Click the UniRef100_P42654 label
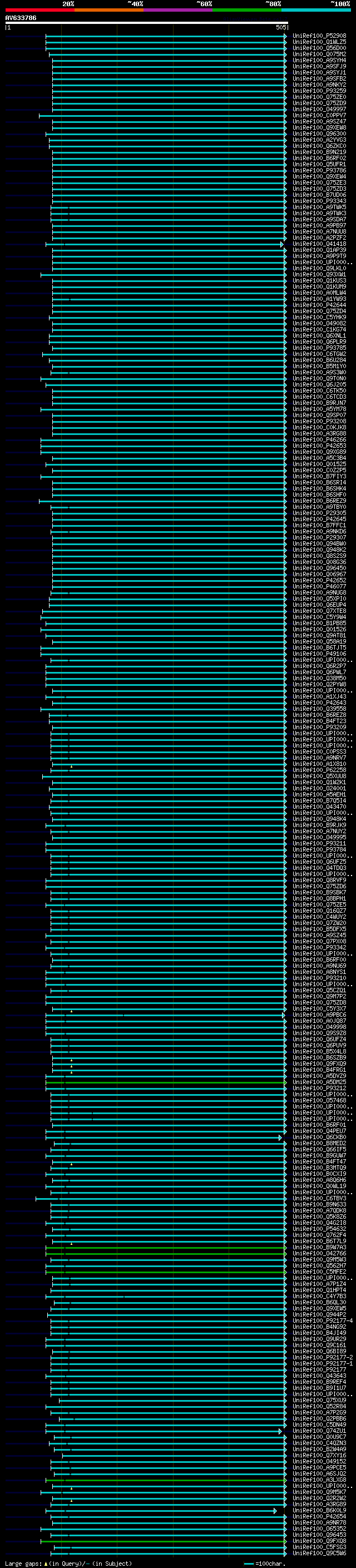The width and height of the screenshot is (356, 1568). coord(319,1517)
